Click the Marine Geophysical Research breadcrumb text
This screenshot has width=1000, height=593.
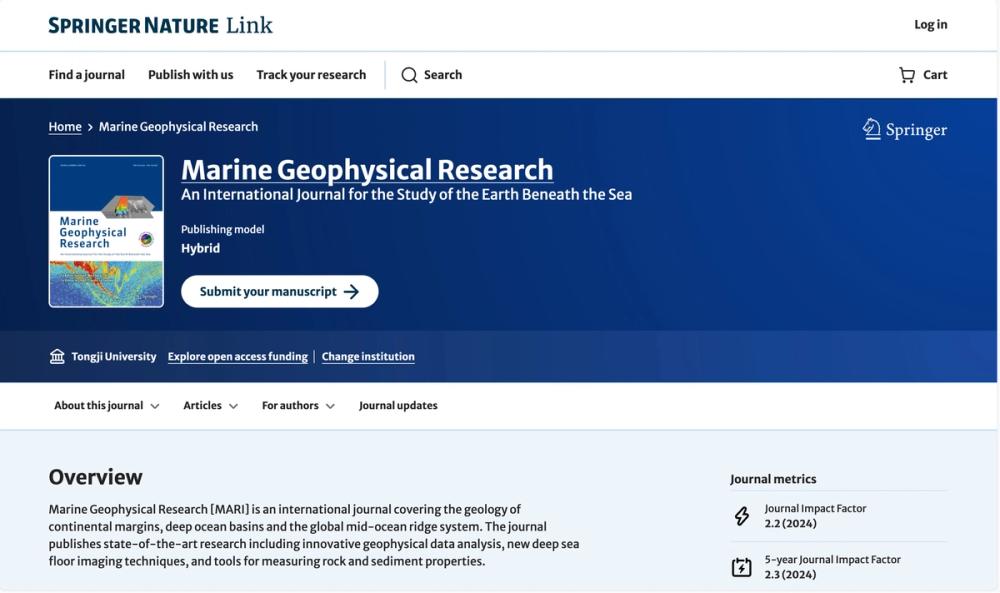[x=179, y=127]
